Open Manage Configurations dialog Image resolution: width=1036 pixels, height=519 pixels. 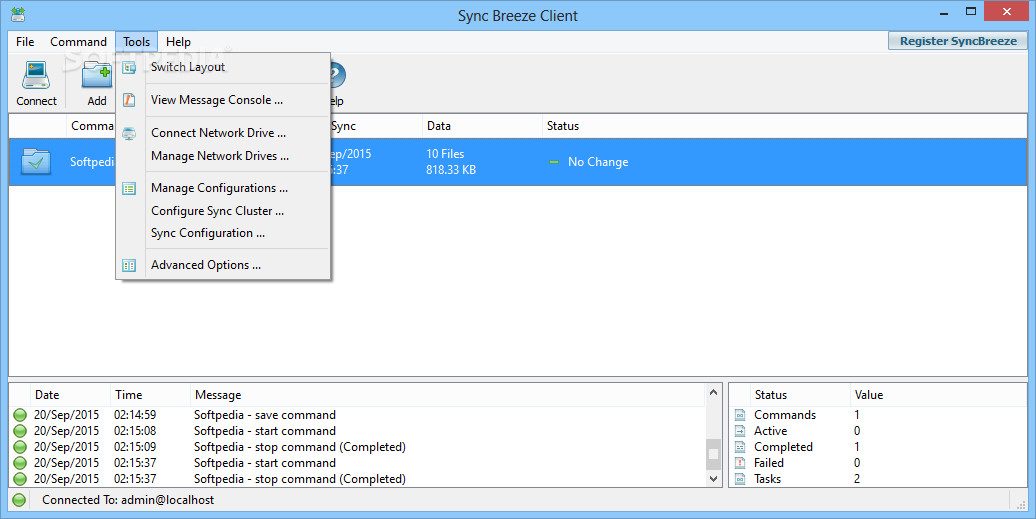click(223, 188)
